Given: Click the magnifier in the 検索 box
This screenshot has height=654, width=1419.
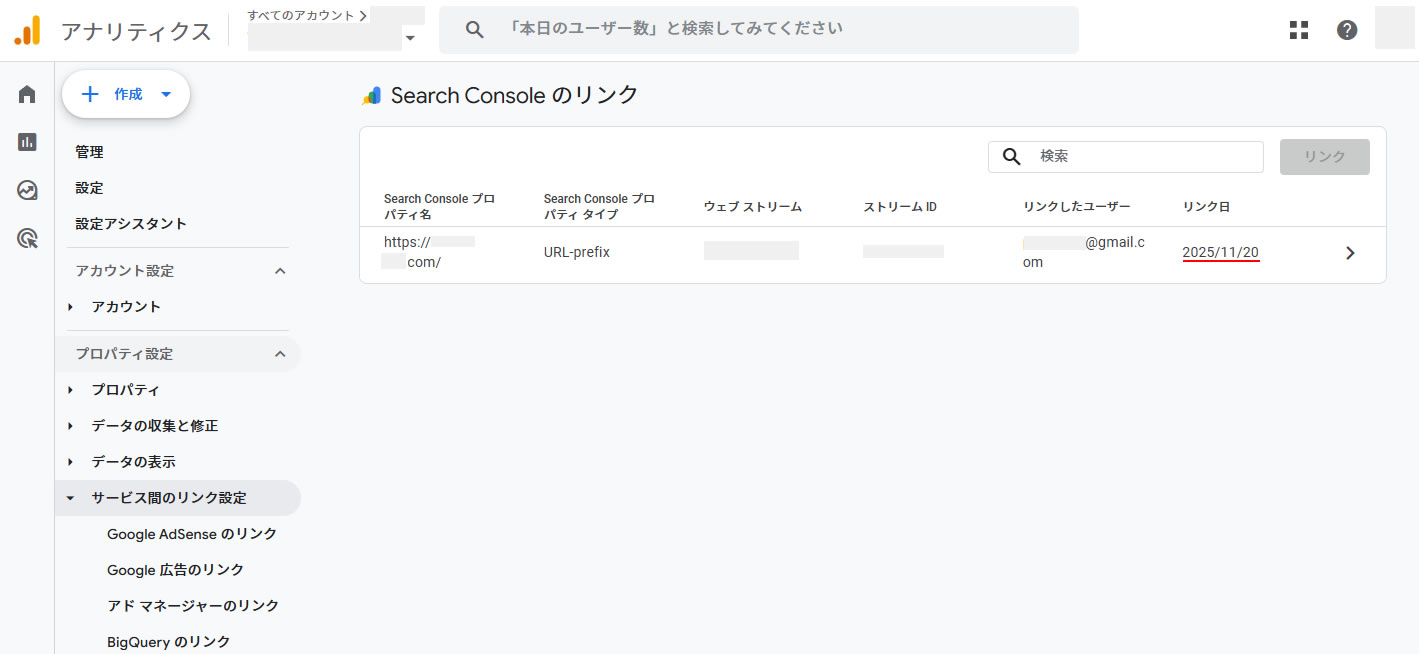Looking at the screenshot, I should (x=1011, y=157).
